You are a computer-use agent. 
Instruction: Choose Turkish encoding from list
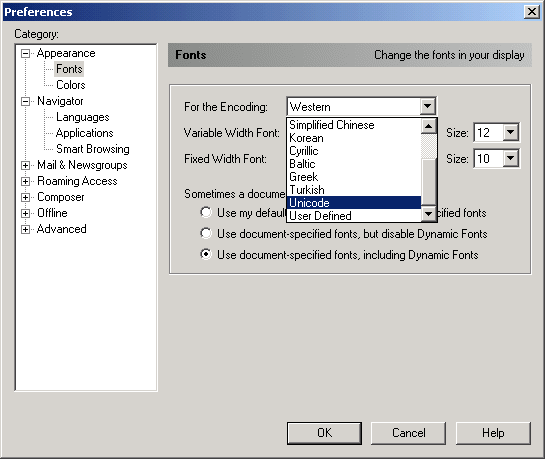pyautogui.click(x=354, y=190)
